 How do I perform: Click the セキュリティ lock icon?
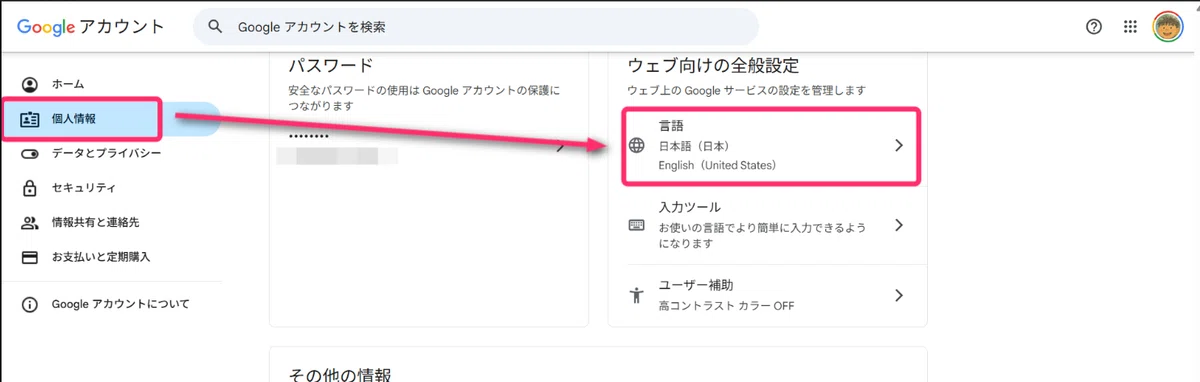point(30,187)
